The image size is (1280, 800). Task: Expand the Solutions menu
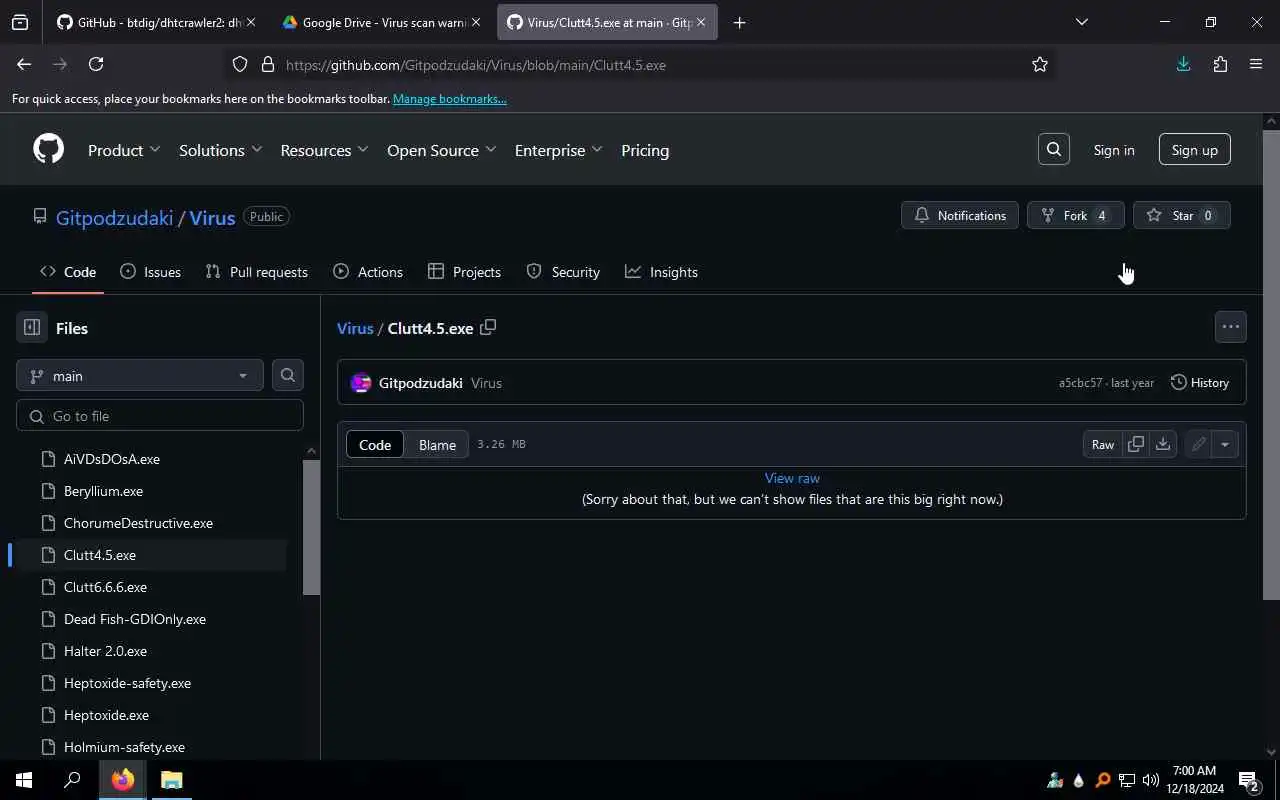coord(221,150)
